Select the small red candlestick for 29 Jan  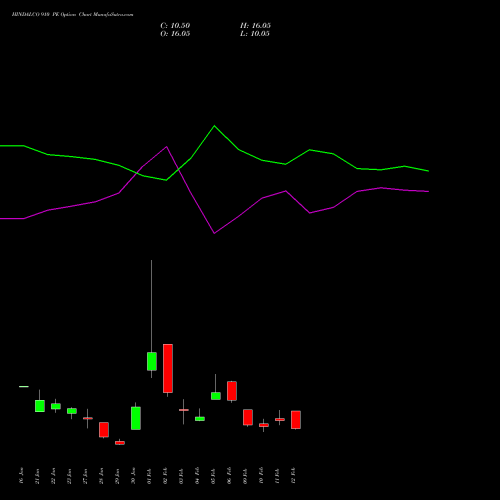(120, 443)
